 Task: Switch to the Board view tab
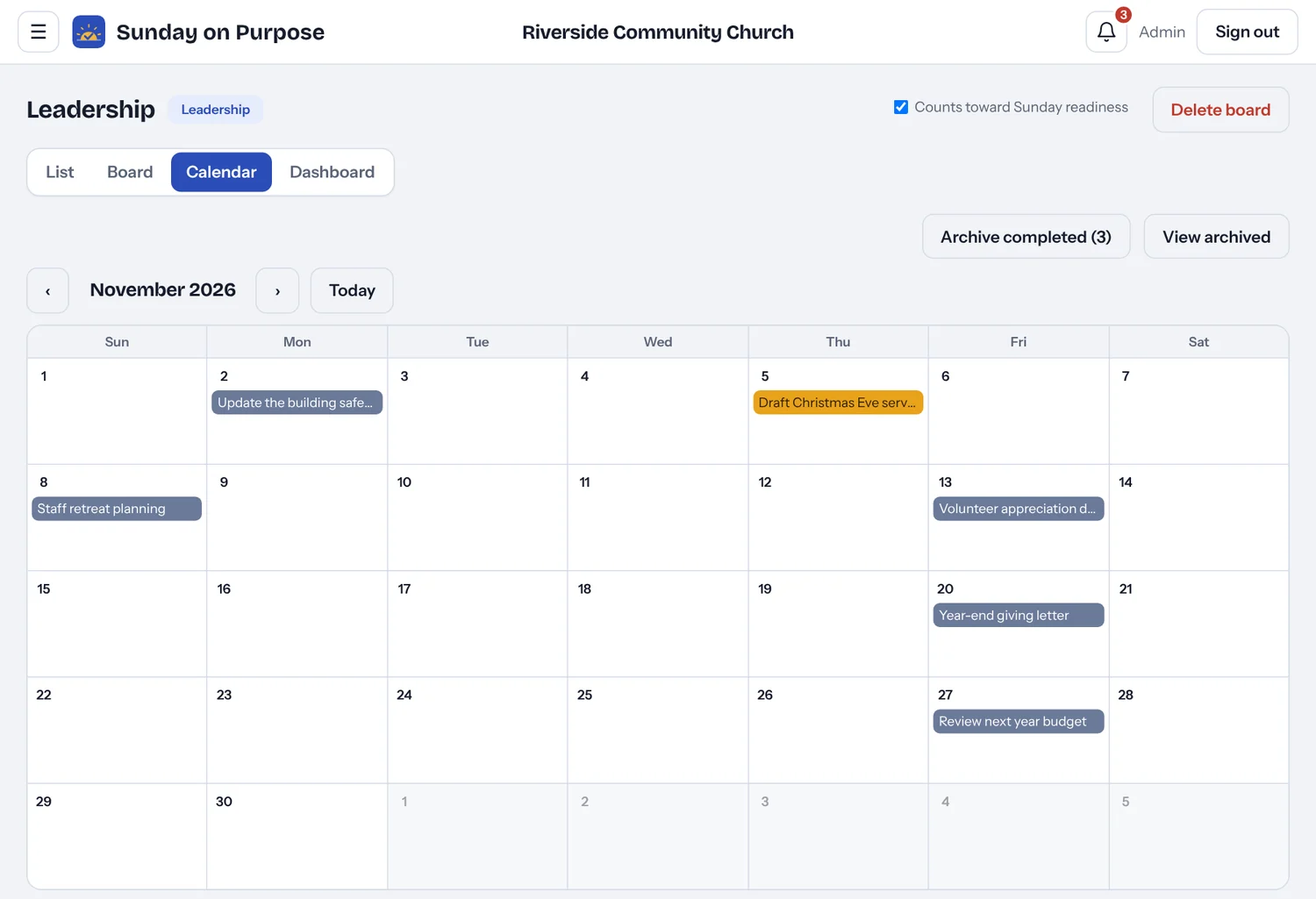130,172
